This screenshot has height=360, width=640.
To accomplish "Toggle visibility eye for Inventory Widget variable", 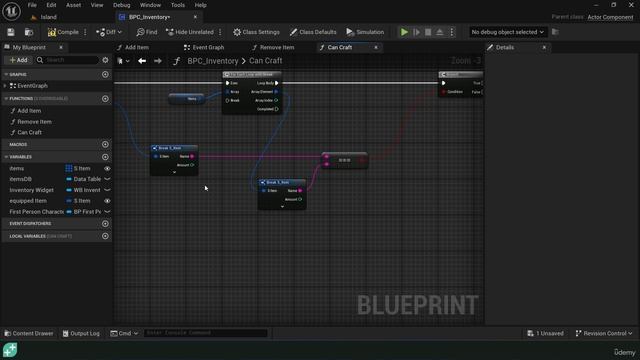I will [x=107, y=190].
